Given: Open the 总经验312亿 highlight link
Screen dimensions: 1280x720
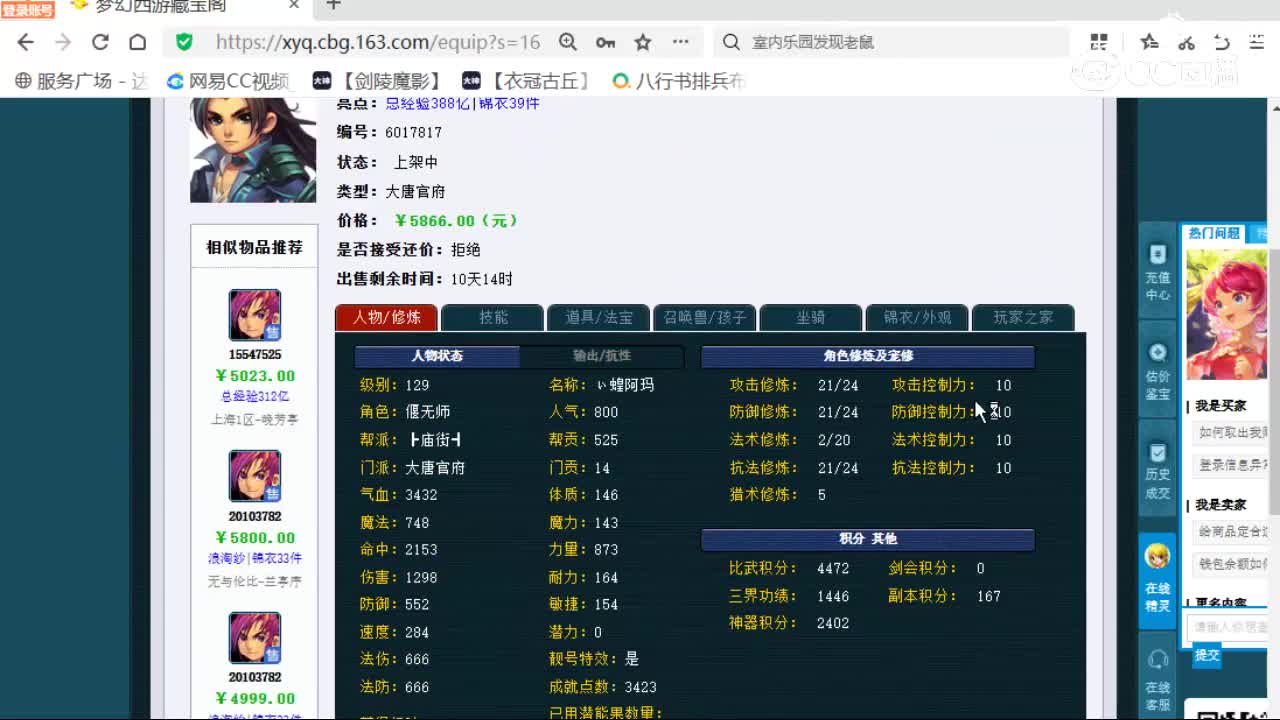Looking at the screenshot, I should [254, 396].
